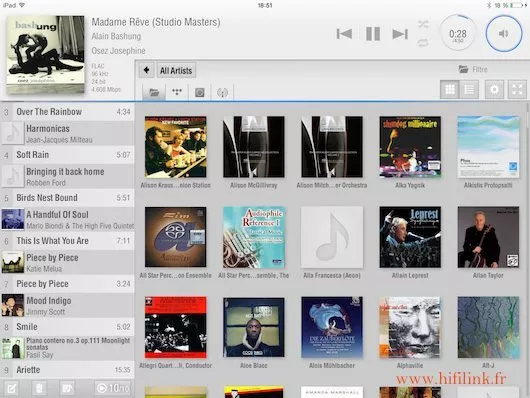
Task: Select the Tidal streaming source tab
Action: tap(177, 92)
